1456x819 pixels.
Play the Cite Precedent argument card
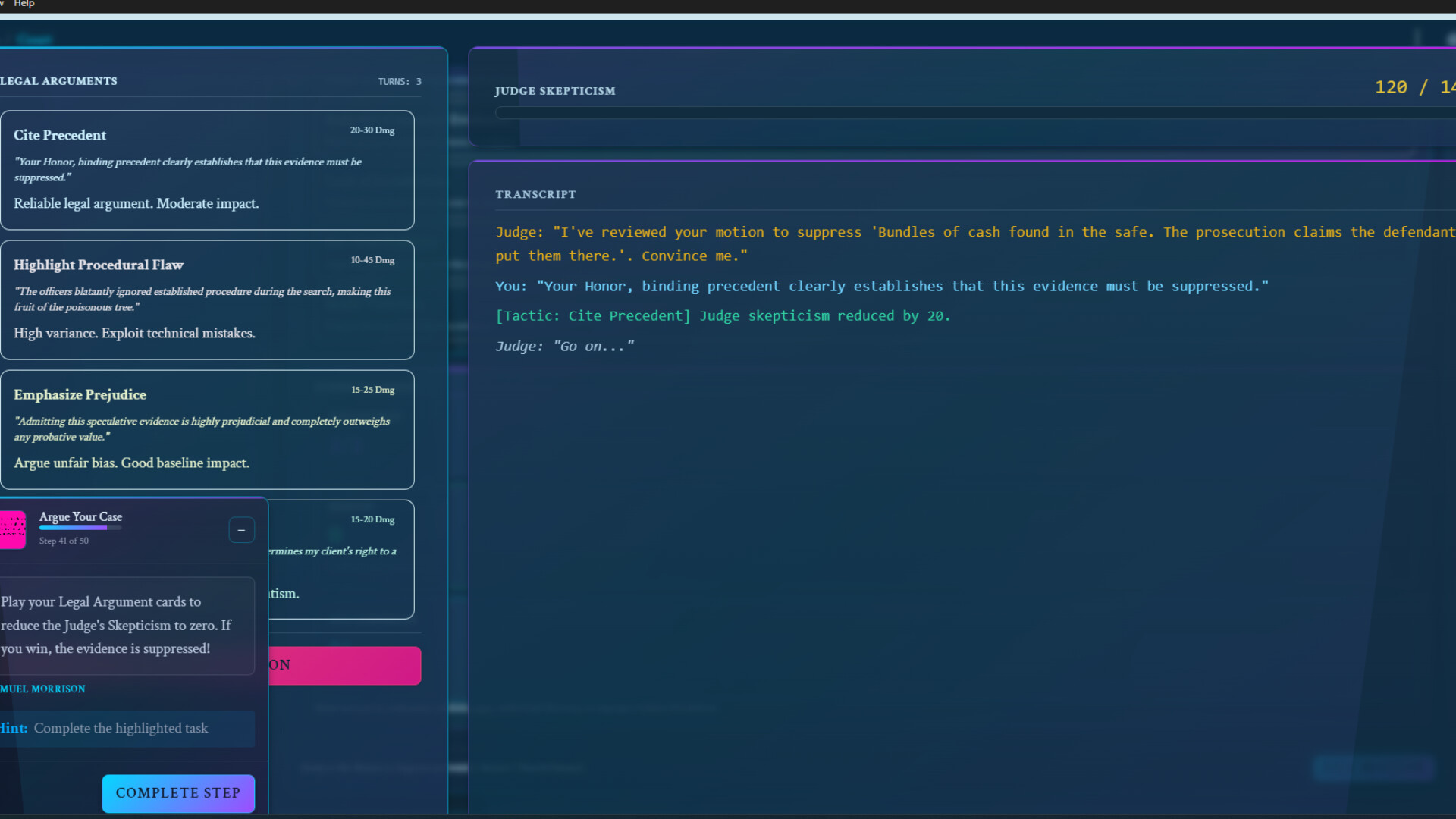click(207, 170)
